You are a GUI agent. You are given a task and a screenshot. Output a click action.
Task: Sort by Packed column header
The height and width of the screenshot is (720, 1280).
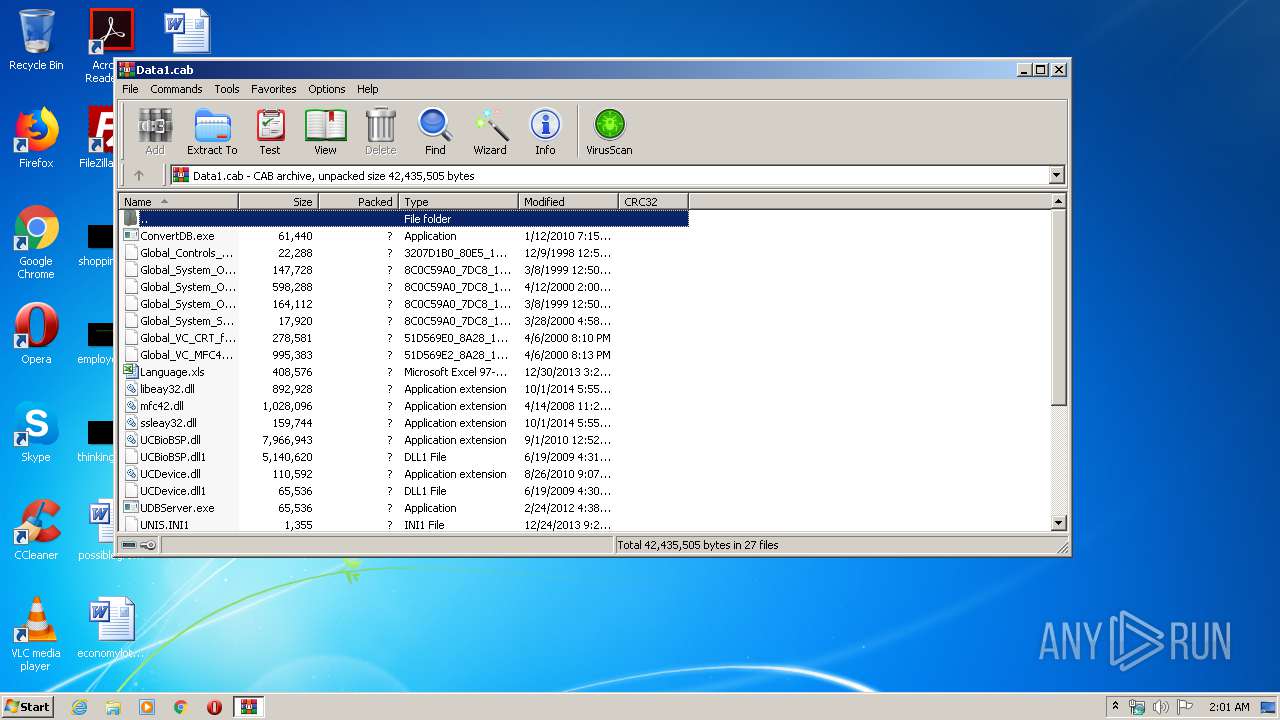click(x=358, y=202)
